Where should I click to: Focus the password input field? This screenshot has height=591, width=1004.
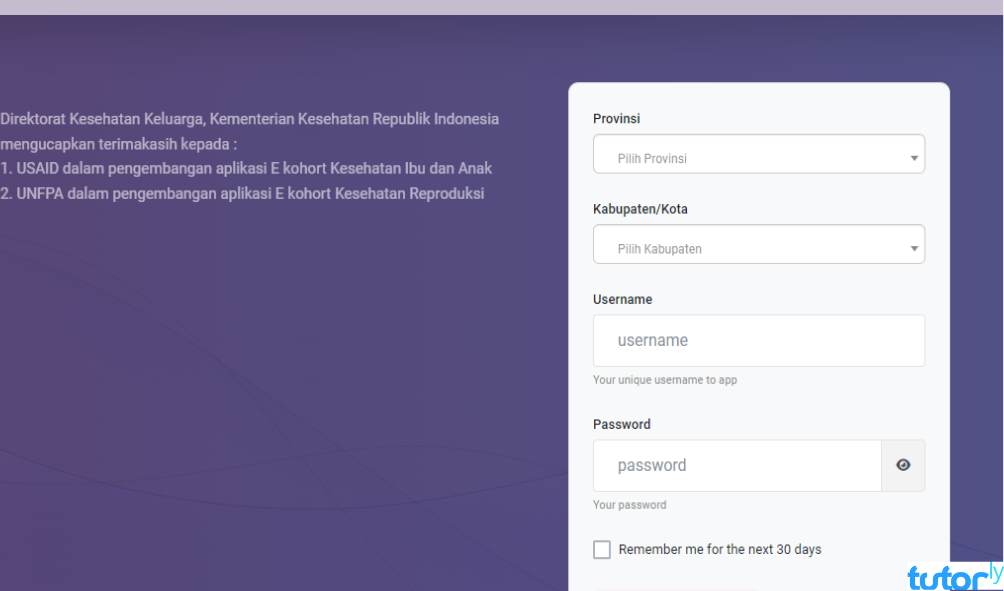(x=737, y=465)
